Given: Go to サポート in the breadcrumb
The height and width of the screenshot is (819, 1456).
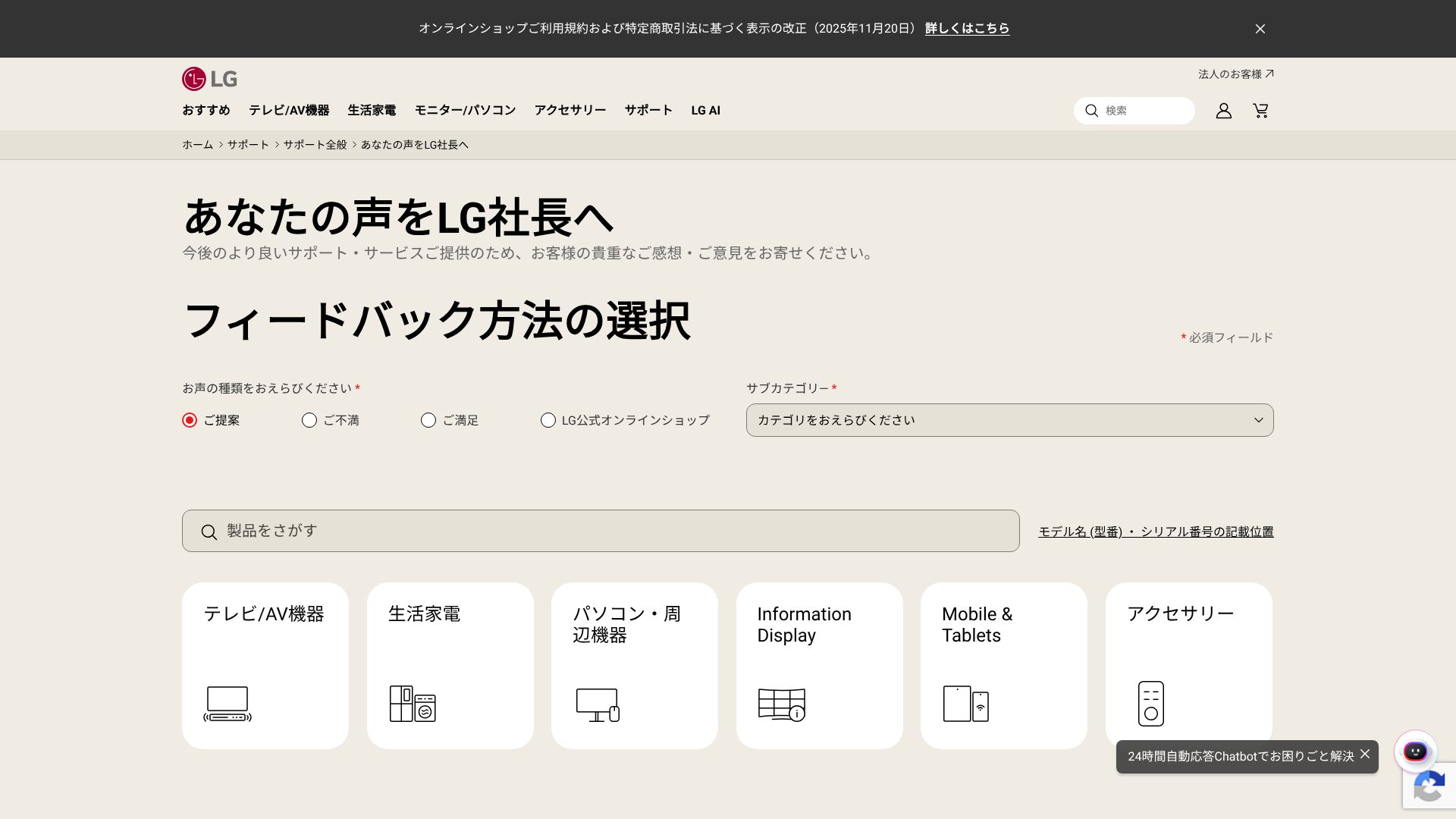Looking at the screenshot, I should tap(249, 145).
